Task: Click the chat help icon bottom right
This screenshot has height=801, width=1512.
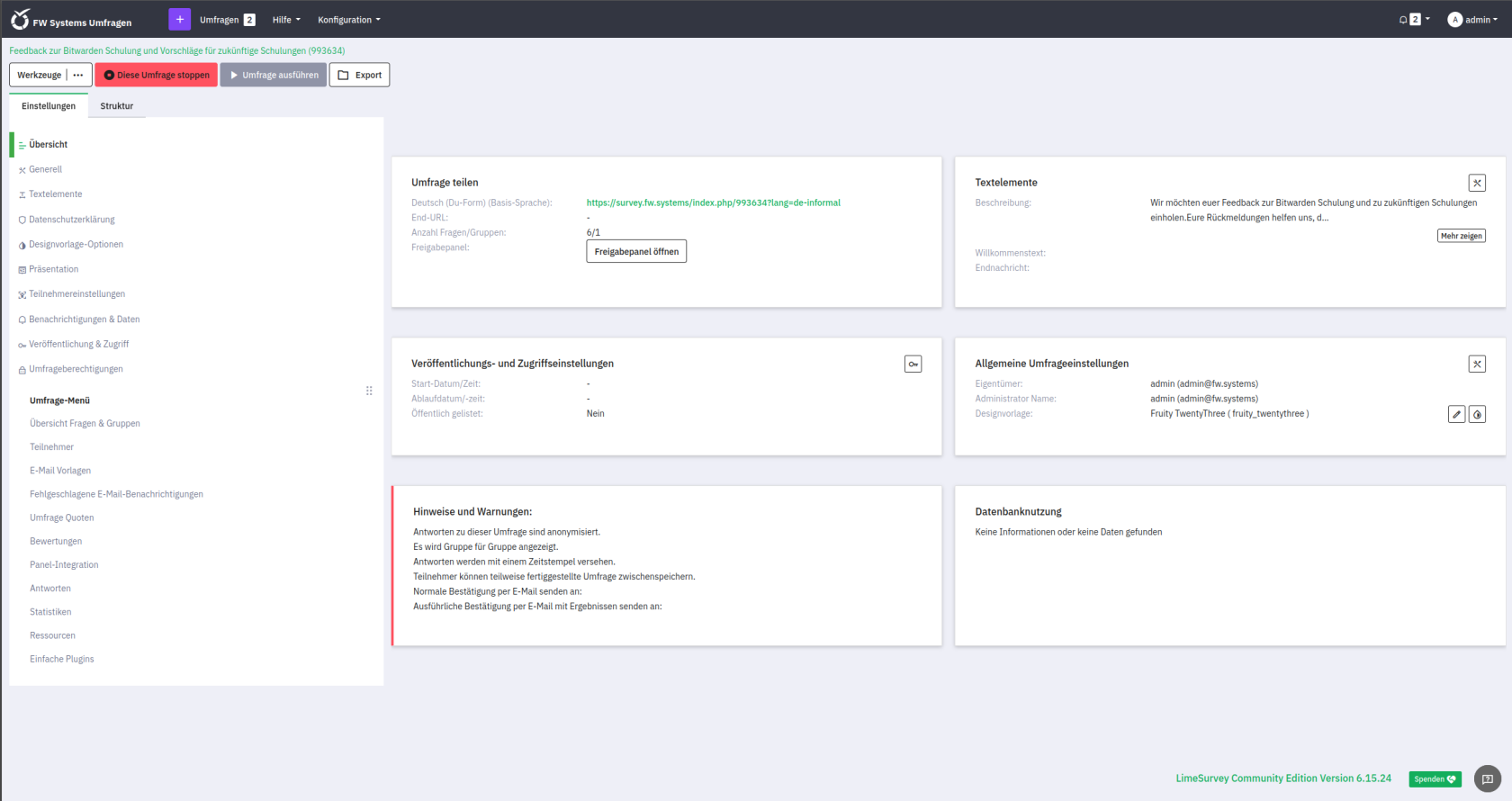Action: (1487, 778)
